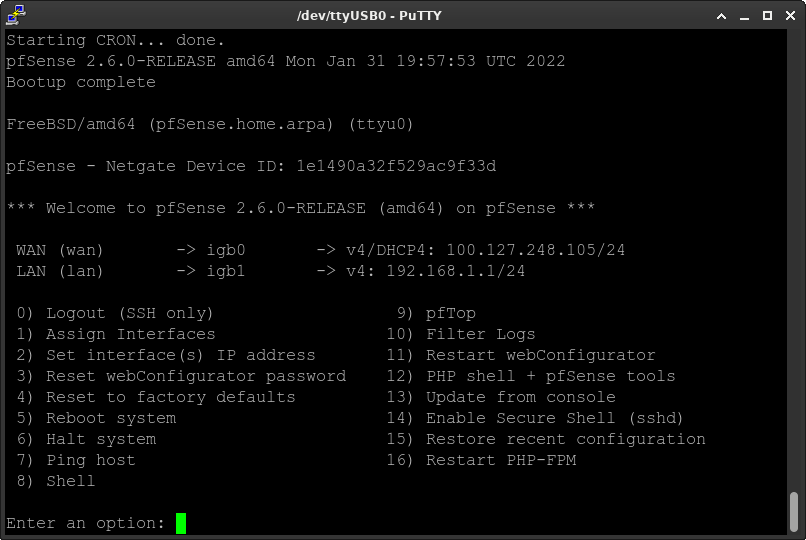
Task: Click the FreeBSD/amd64 (pfSense.home.arpa) line
Action: point(210,124)
